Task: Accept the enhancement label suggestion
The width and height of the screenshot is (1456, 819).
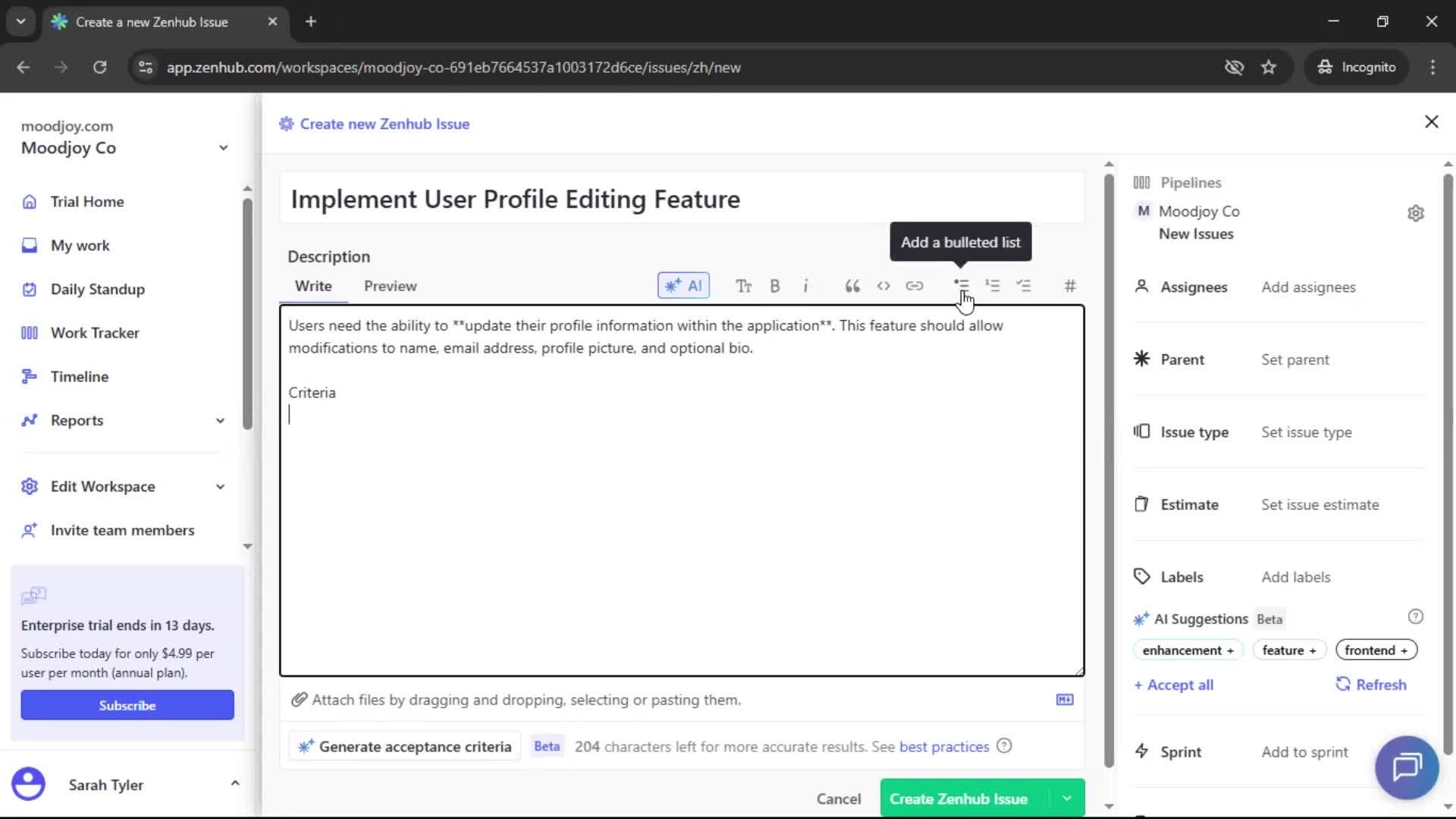Action: (x=1187, y=650)
